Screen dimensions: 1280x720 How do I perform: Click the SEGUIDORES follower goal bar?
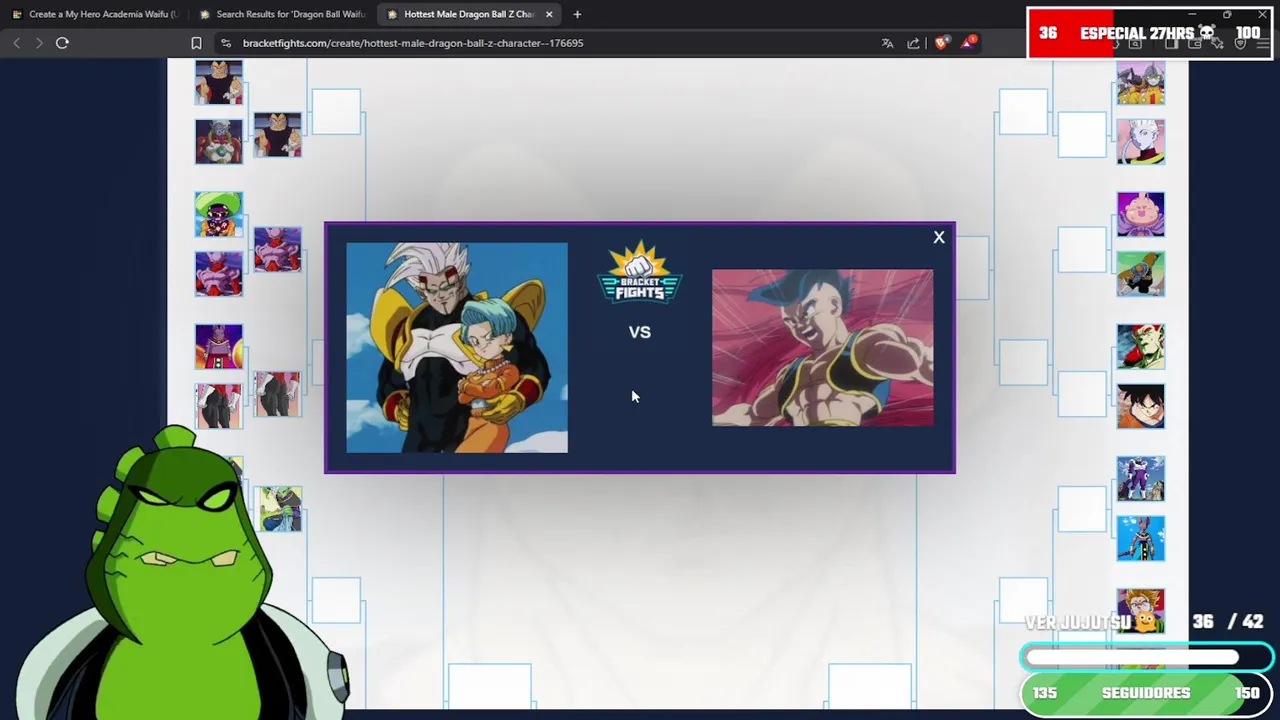coord(1146,693)
